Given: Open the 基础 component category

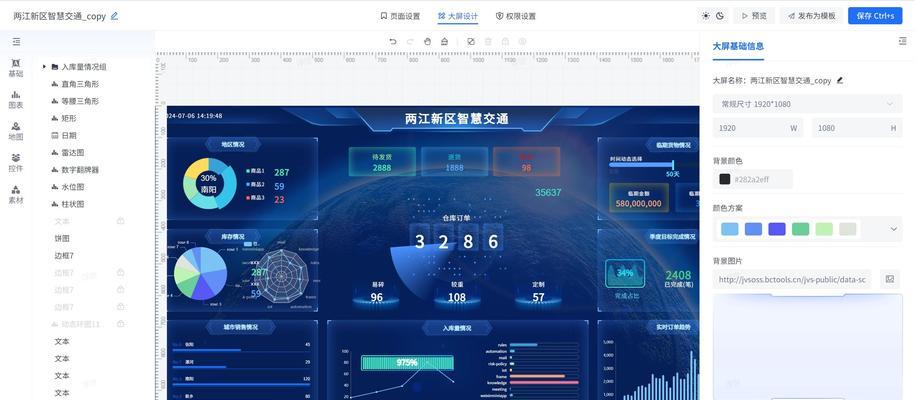Looking at the screenshot, I should 16,68.
